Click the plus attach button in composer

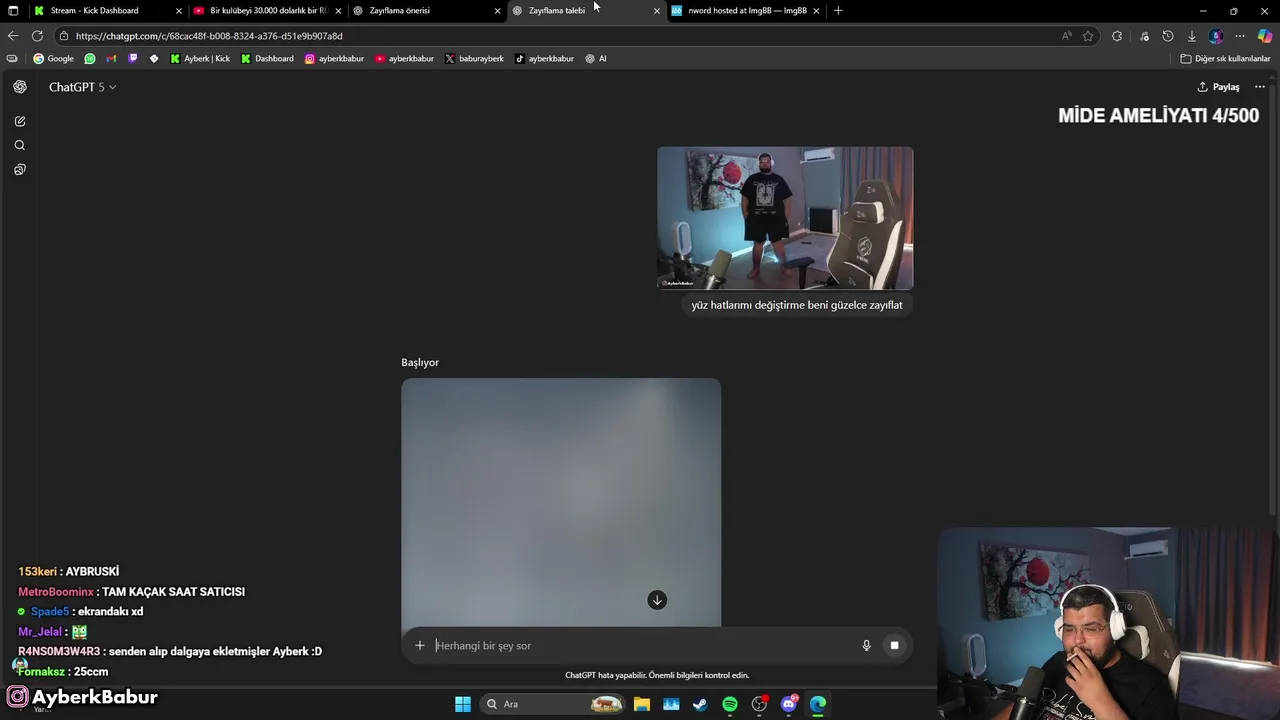pyautogui.click(x=420, y=645)
